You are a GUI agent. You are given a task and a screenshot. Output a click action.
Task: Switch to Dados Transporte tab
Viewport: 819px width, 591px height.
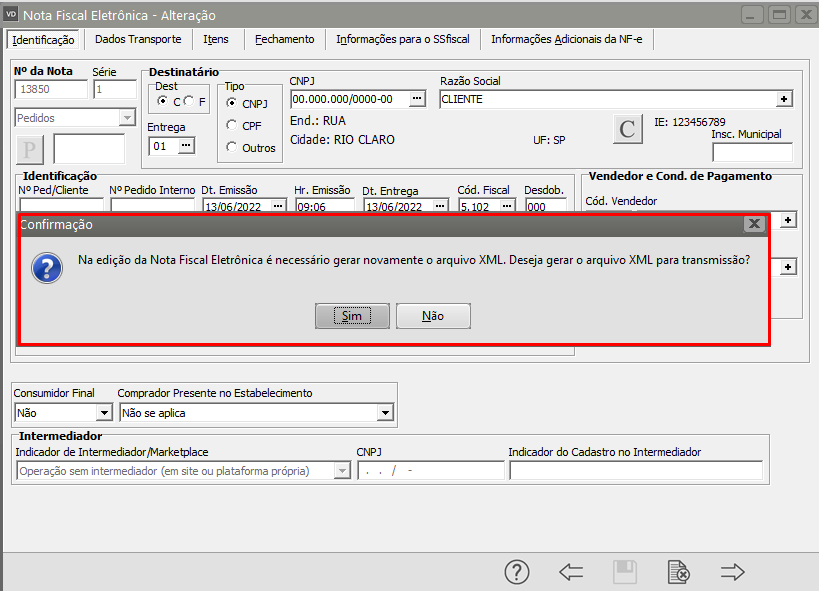[138, 39]
